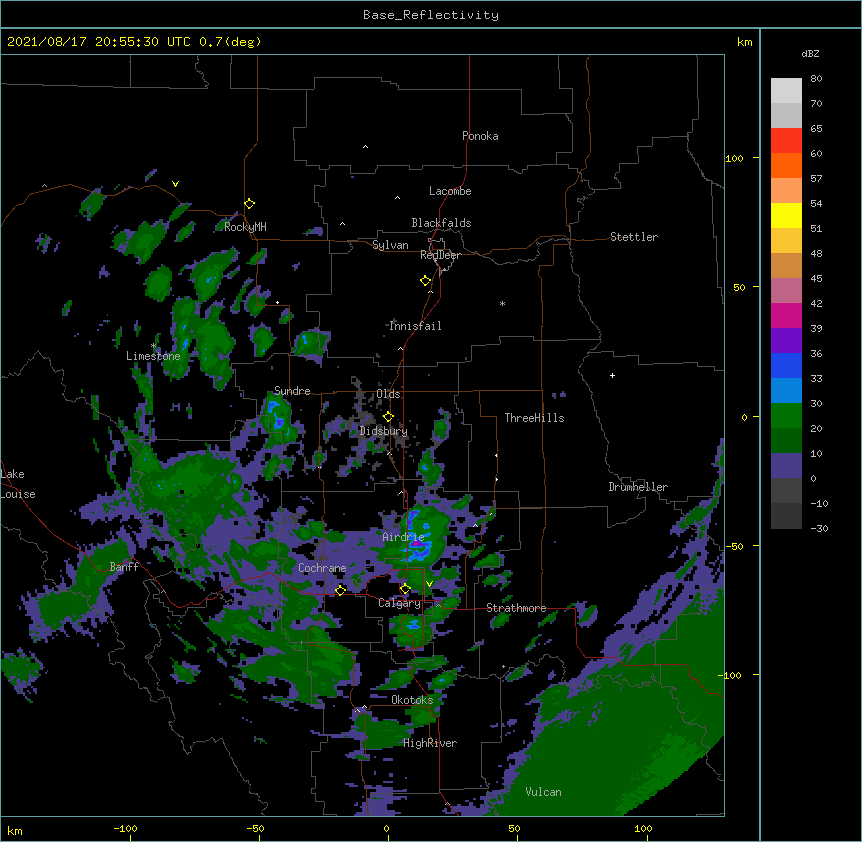
Task: Click the yellow diamond marker above Calgary label
Action: [x=405, y=589]
